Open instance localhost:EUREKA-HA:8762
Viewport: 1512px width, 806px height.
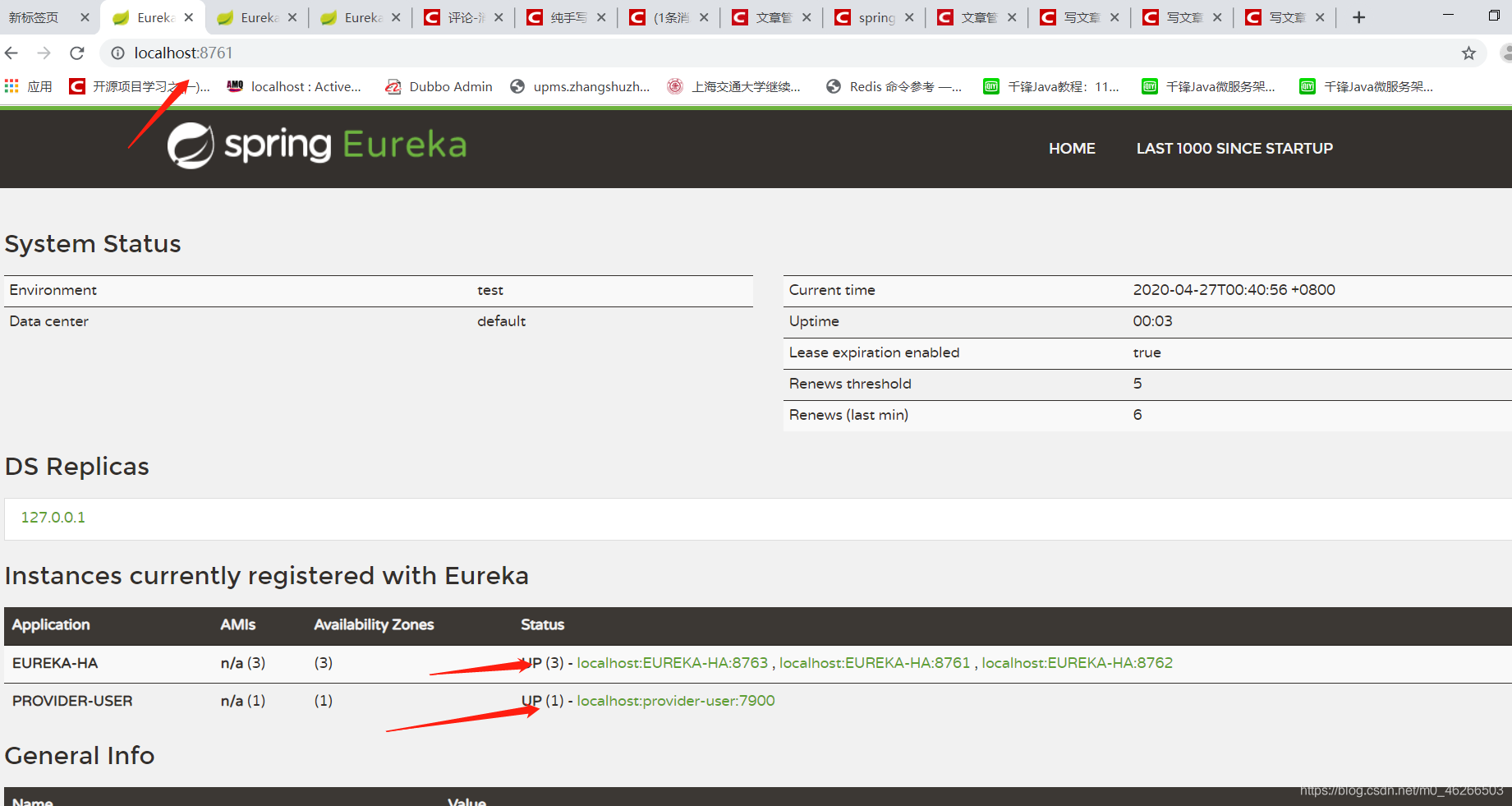pos(1078,663)
